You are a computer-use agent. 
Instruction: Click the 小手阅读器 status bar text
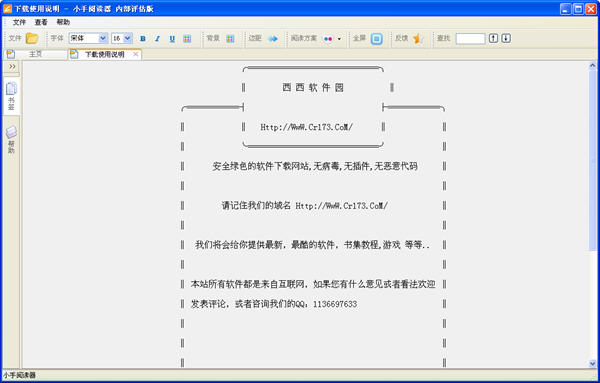19,375
